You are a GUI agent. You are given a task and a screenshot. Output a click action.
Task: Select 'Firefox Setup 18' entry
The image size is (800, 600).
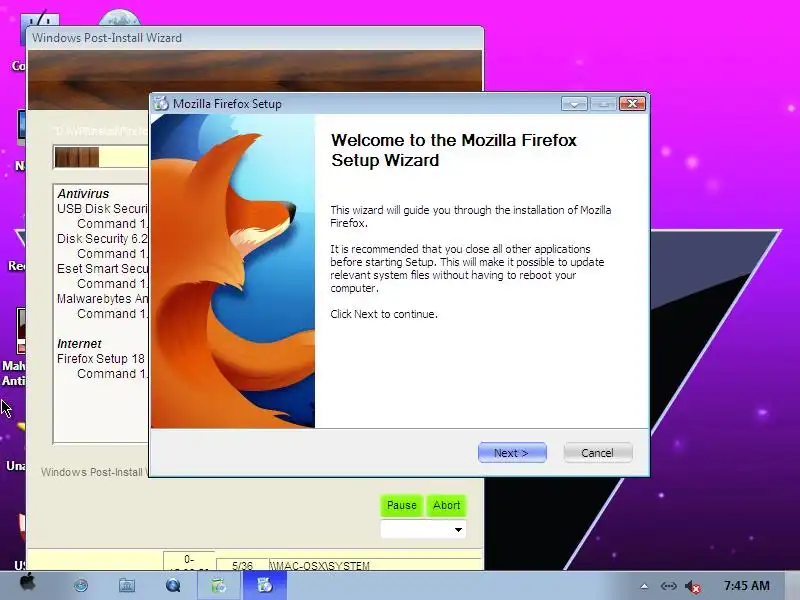(101, 359)
